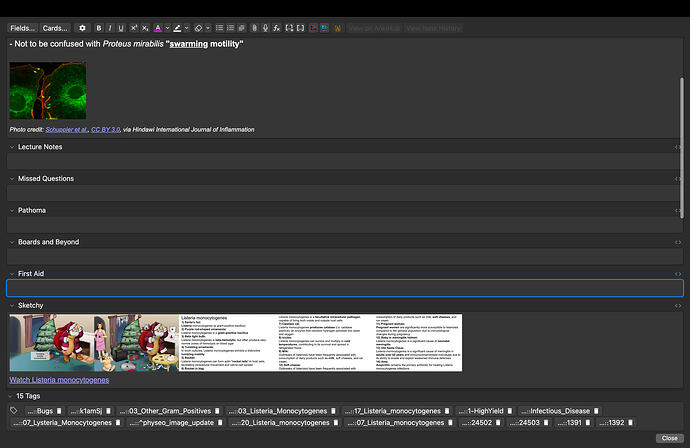Select the 07_Lysteria_Monocytogenes tag
The width and height of the screenshot is (690, 448).
(66, 422)
